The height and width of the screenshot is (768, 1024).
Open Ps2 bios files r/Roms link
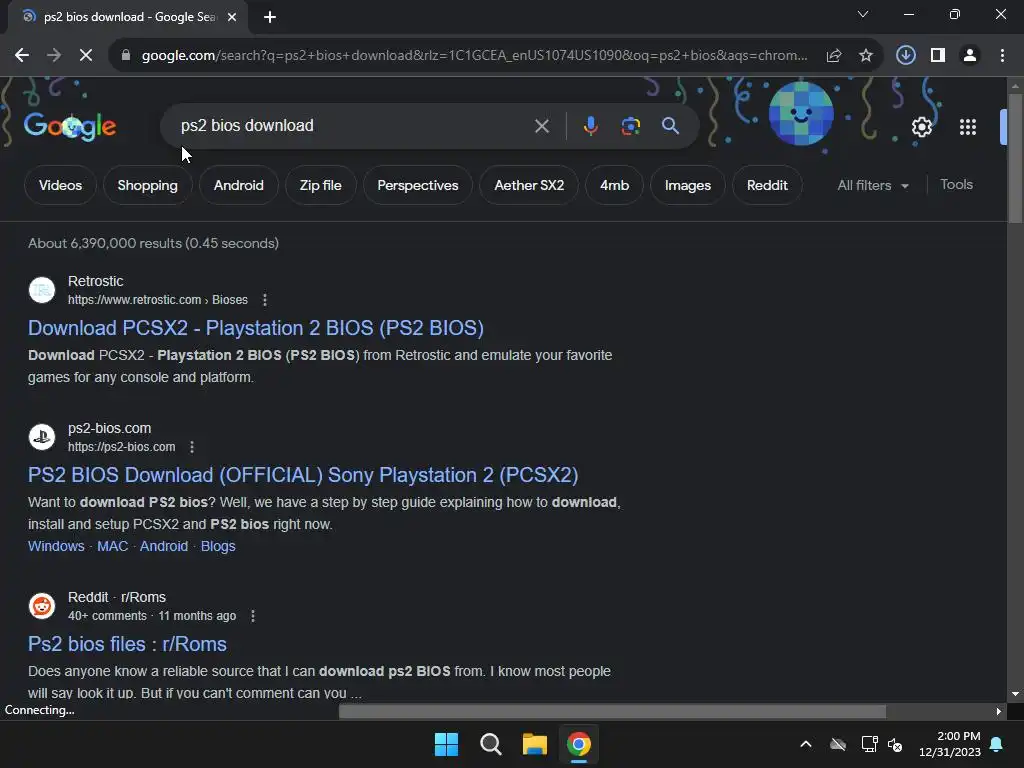click(127, 644)
